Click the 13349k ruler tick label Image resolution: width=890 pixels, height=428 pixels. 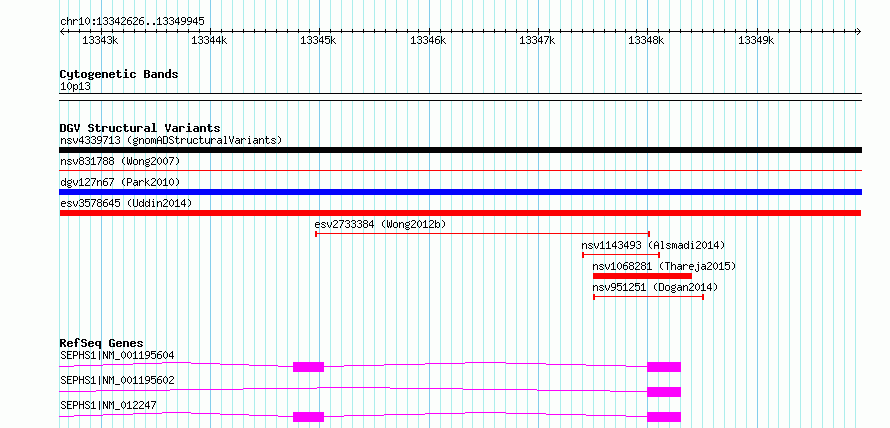pos(756,40)
